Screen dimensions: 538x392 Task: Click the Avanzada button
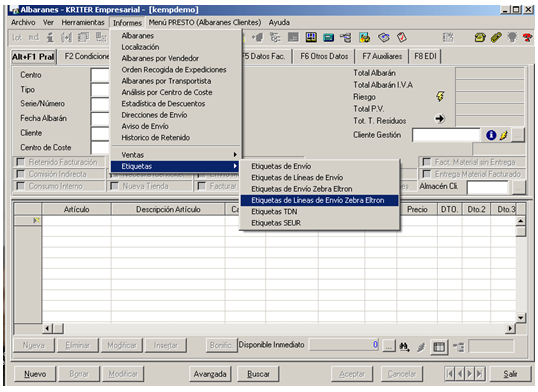pyautogui.click(x=210, y=374)
